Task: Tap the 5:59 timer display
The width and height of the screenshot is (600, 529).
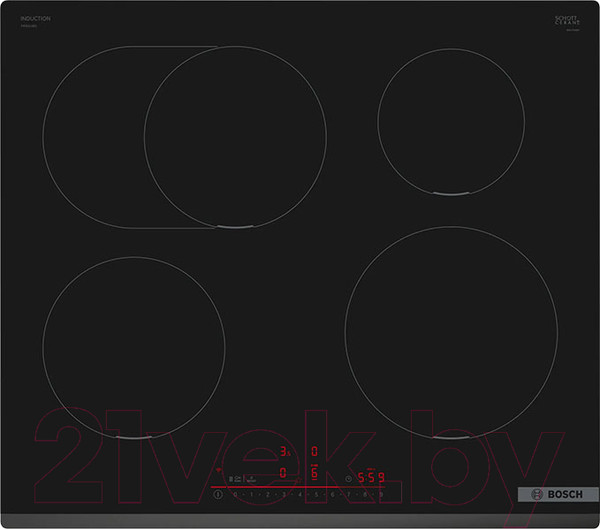Action: coord(371,477)
